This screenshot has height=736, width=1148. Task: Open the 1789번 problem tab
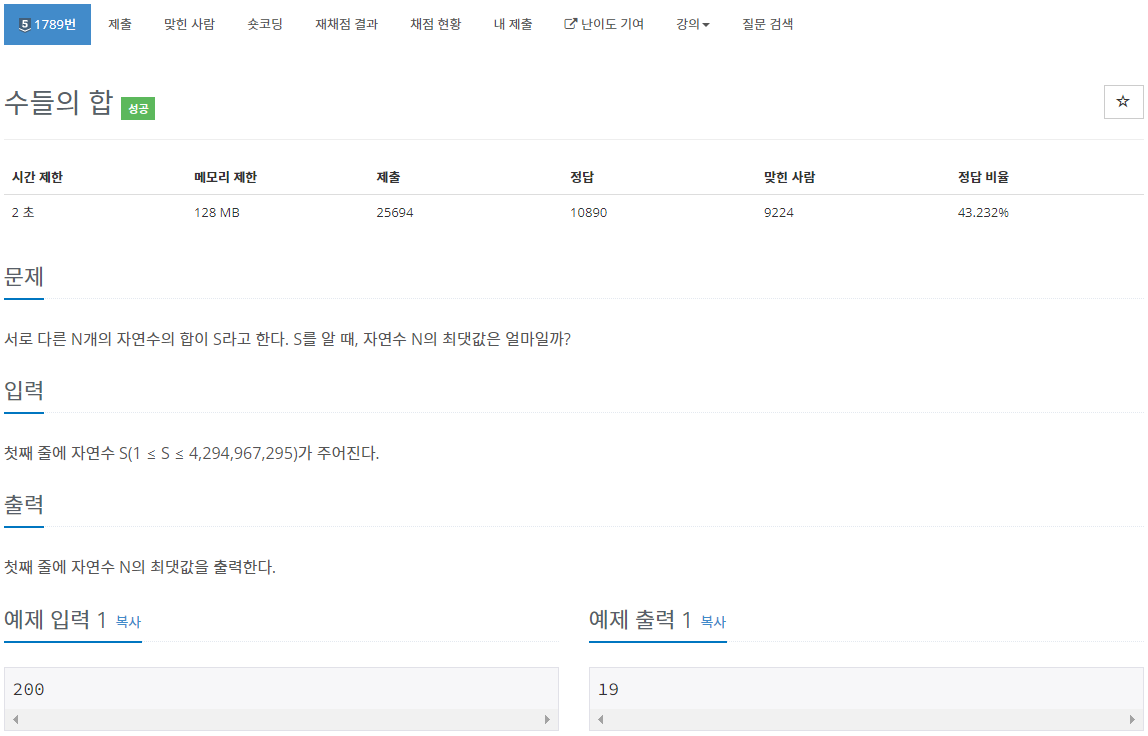pos(48,24)
